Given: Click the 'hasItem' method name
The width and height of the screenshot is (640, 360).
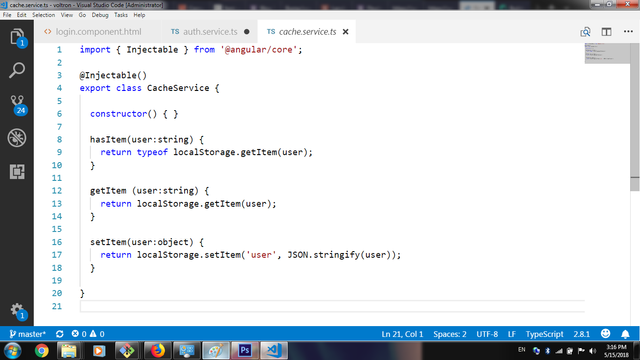Looking at the screenshot, I should (108, 140).
